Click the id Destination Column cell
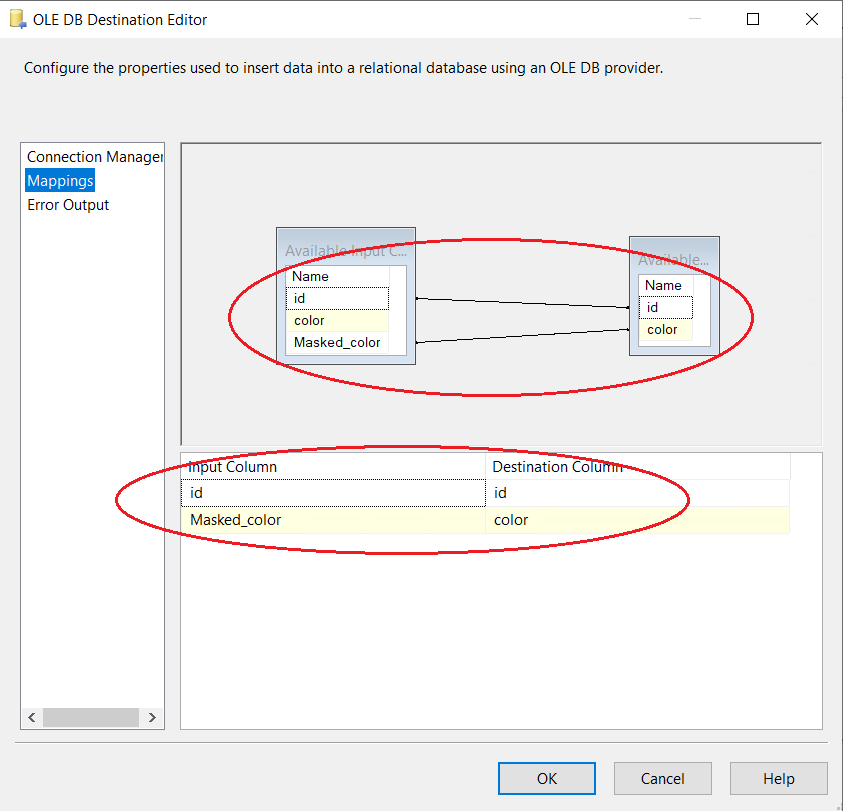 click(x=637, y=493)
